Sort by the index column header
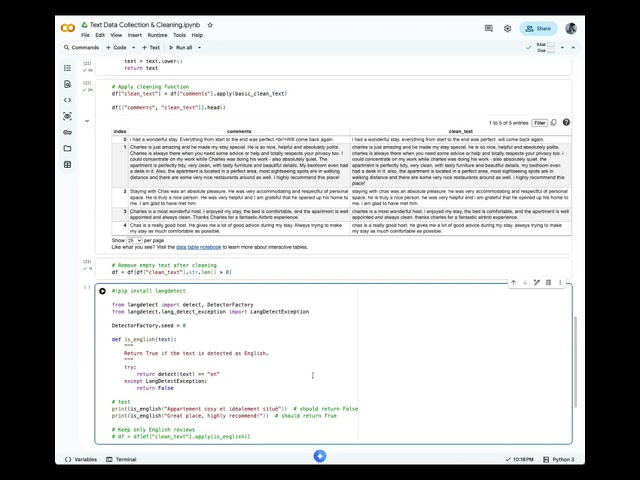Screen dimensions: 640x480 point(120,131)
